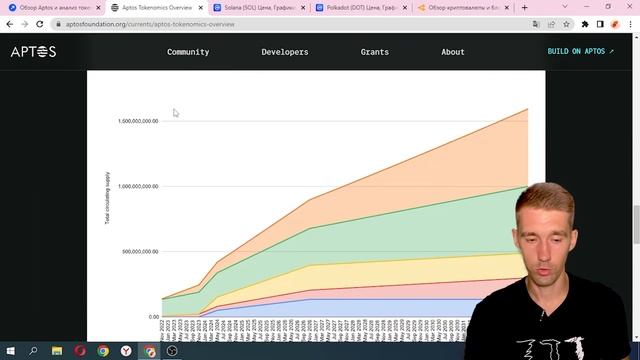Close the Polkadot (DOT) tab
Viewport: 640px width, 360px height.
tap(405, 8)
